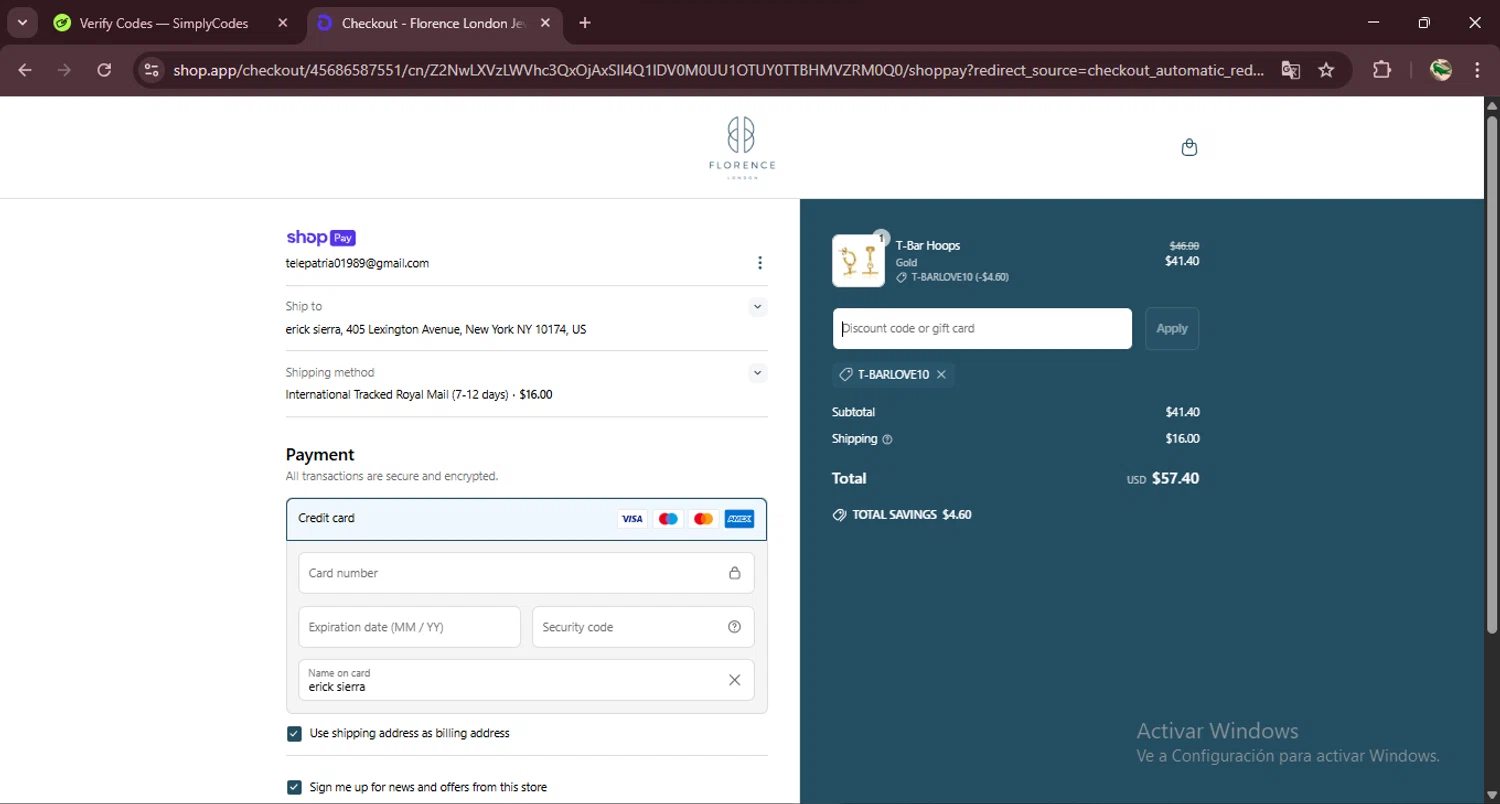Remove the T-BARLOVE10 discount code tag

point(941,374)
